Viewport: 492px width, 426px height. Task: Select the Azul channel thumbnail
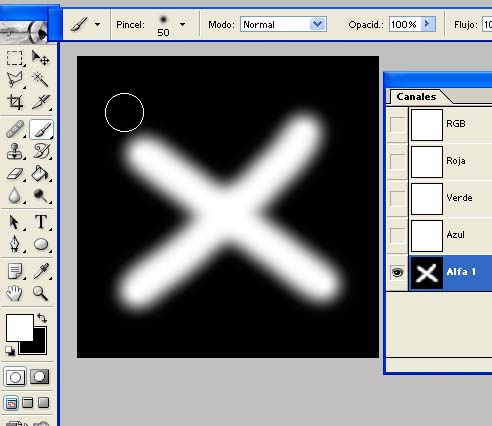point(427,236)
